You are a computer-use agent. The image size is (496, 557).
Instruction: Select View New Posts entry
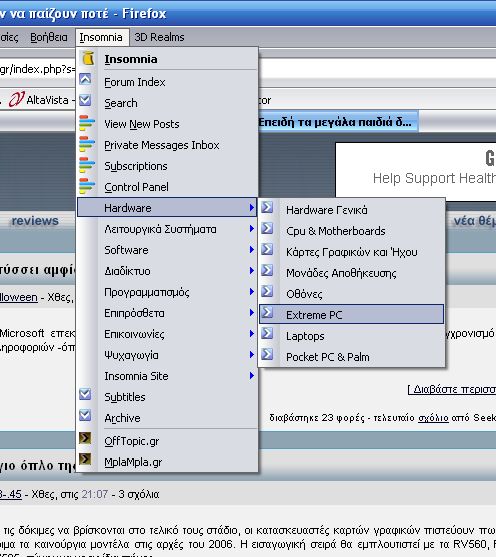coord(167,124)
